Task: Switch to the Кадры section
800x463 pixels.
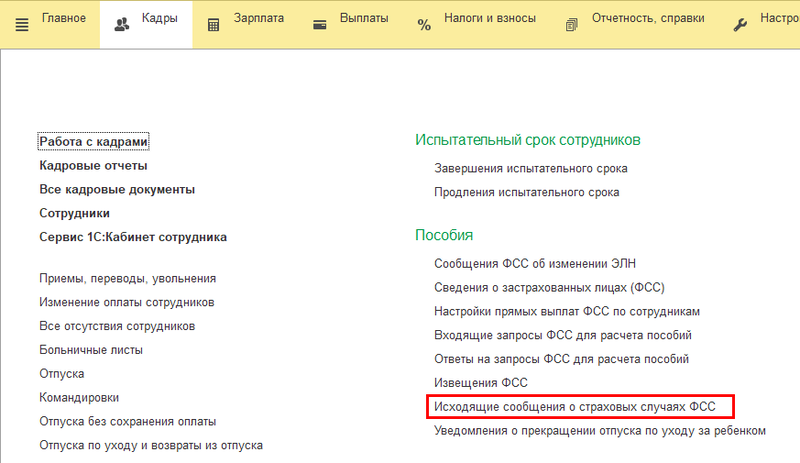Action: click(160, 18)
